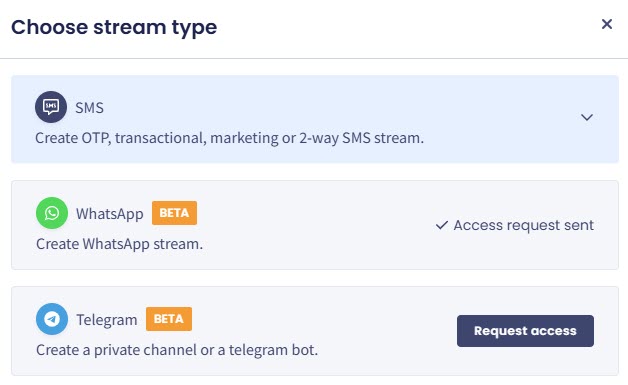Select the WhatsApp stream option label
This screenshot has height=385, width=628.
[110, 214]
